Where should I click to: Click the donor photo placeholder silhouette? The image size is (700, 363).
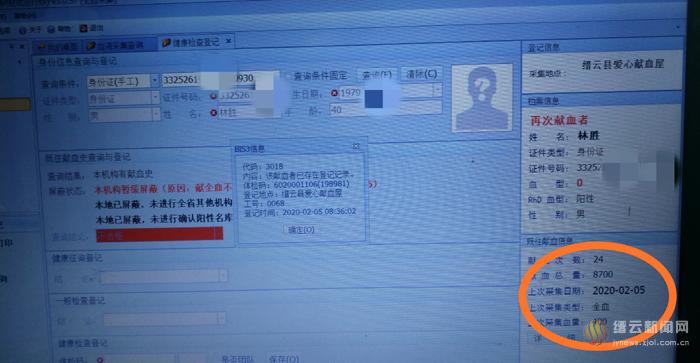(482, 97)
